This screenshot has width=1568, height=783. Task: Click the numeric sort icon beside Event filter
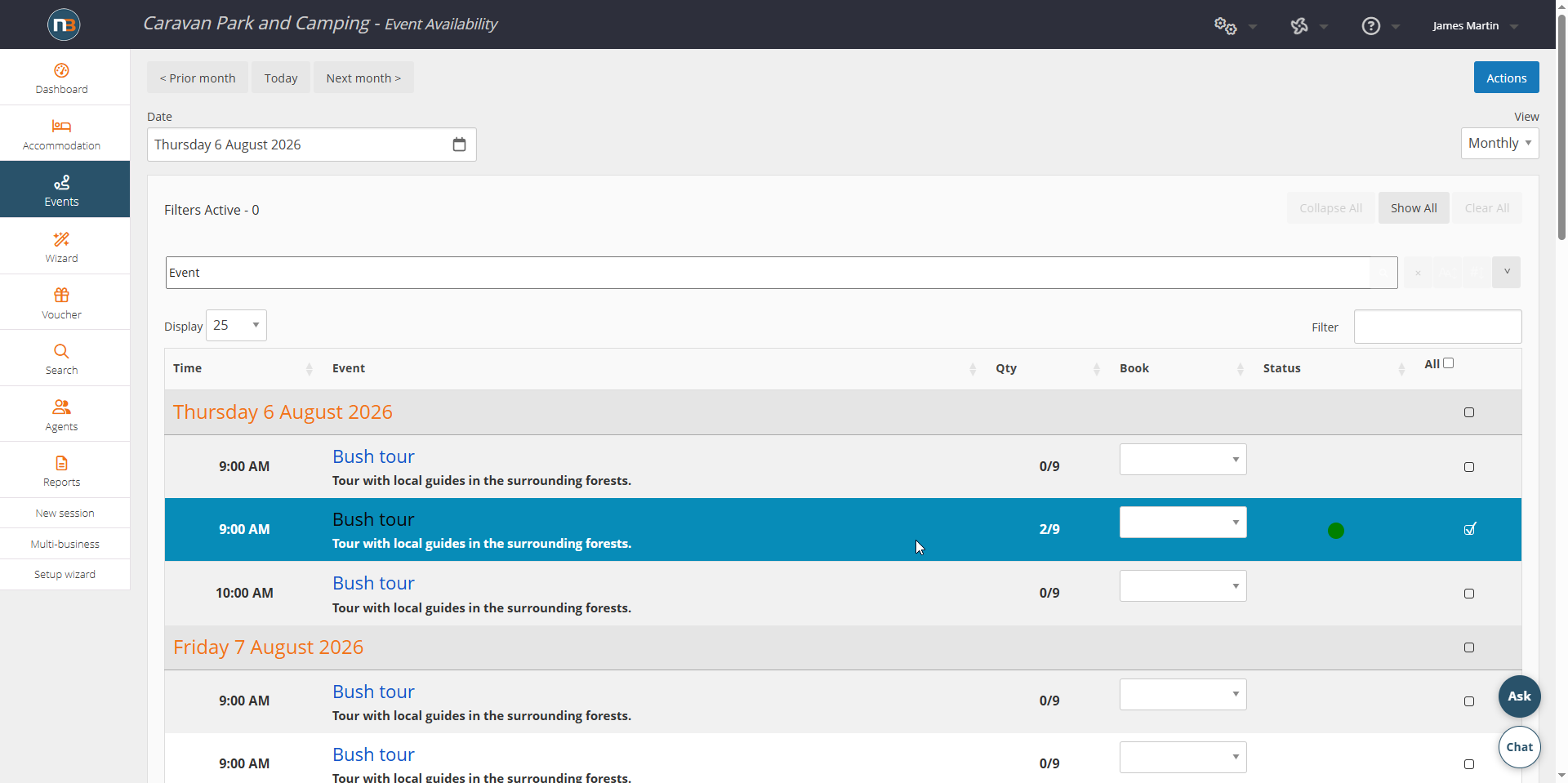(x=1477, y=273)
